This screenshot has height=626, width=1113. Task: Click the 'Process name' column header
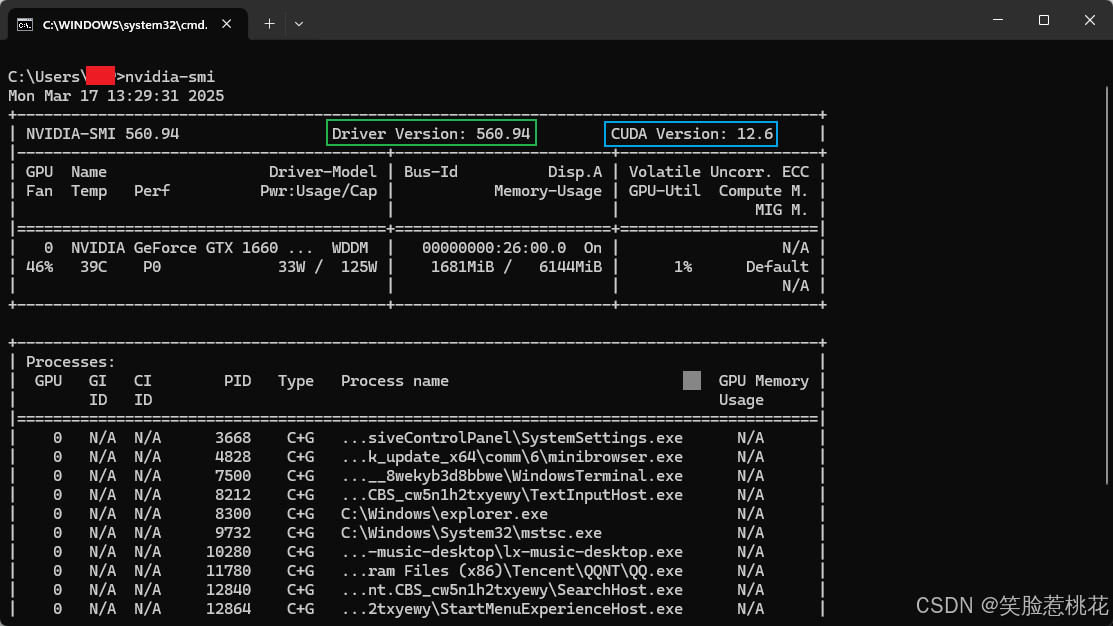(395, 381)
